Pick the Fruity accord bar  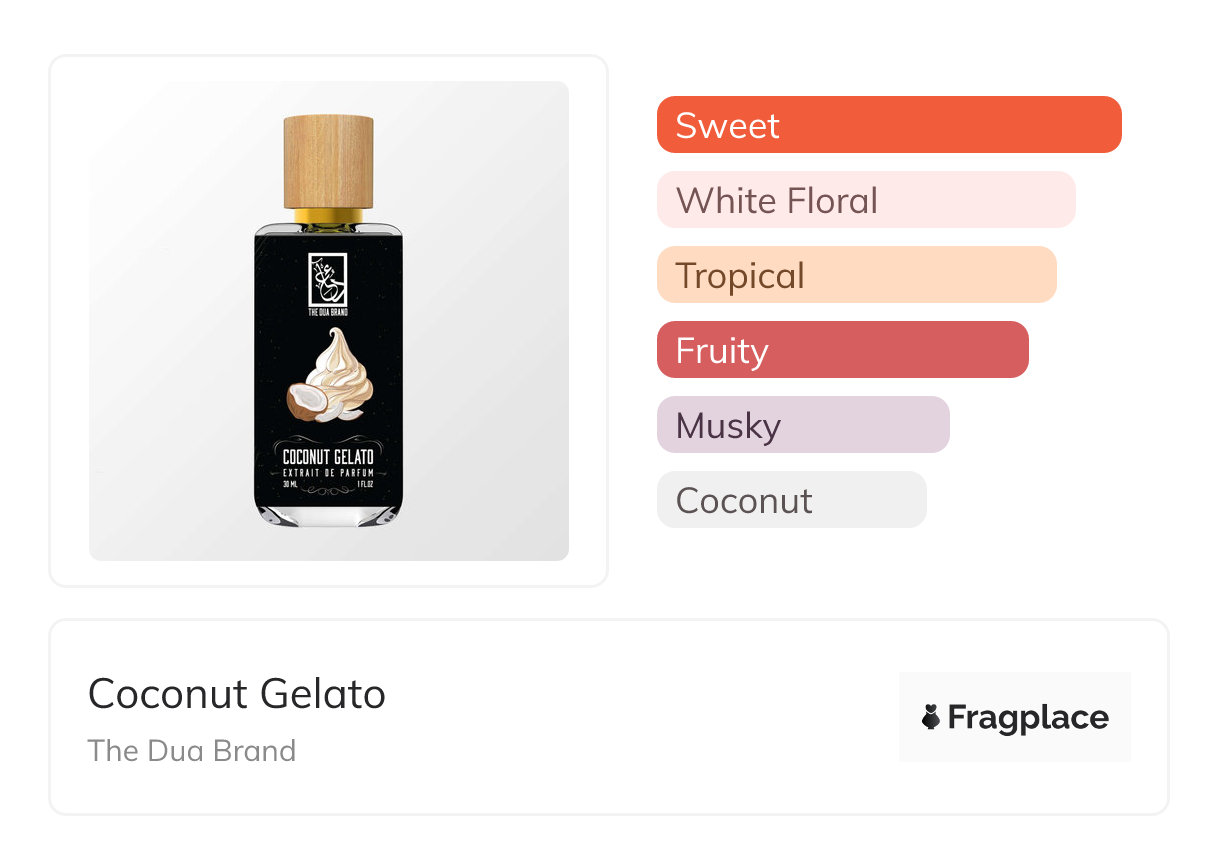coord(842,350)
